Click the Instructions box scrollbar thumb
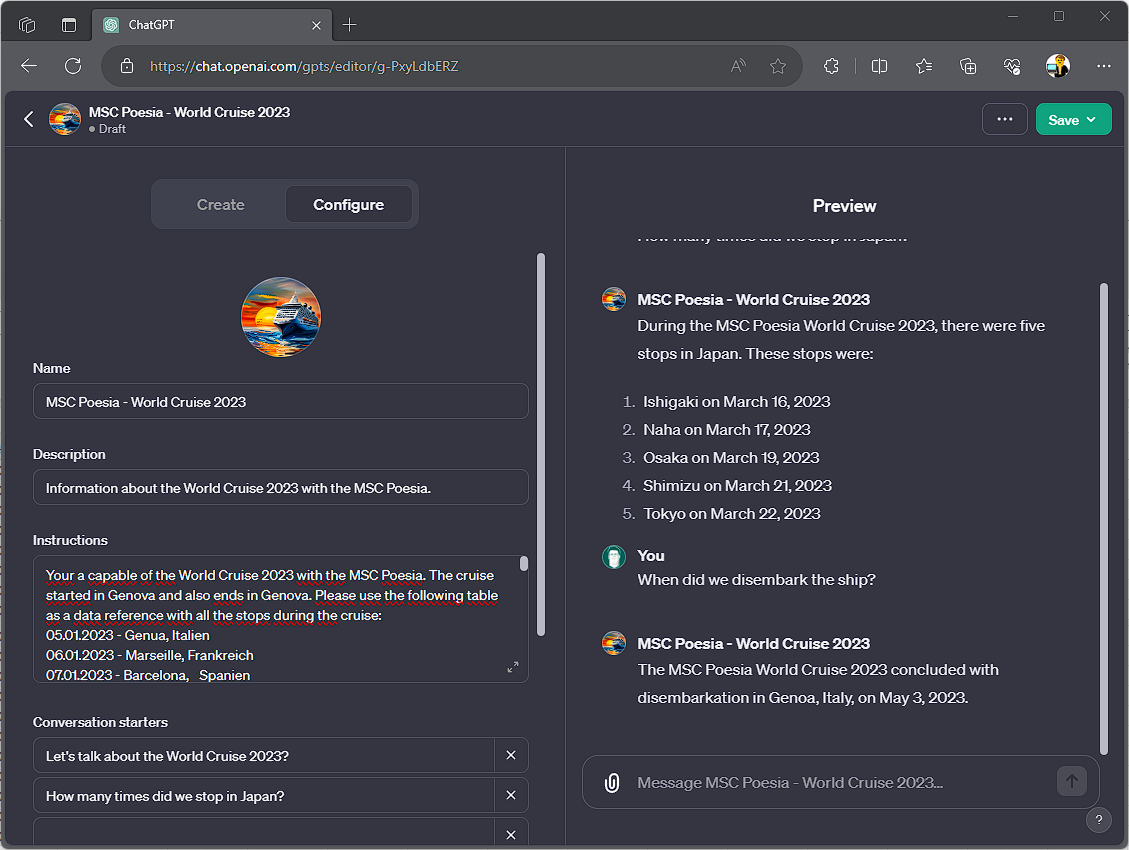The height and width of the screenshot is (850, 1129). [523, 564]
